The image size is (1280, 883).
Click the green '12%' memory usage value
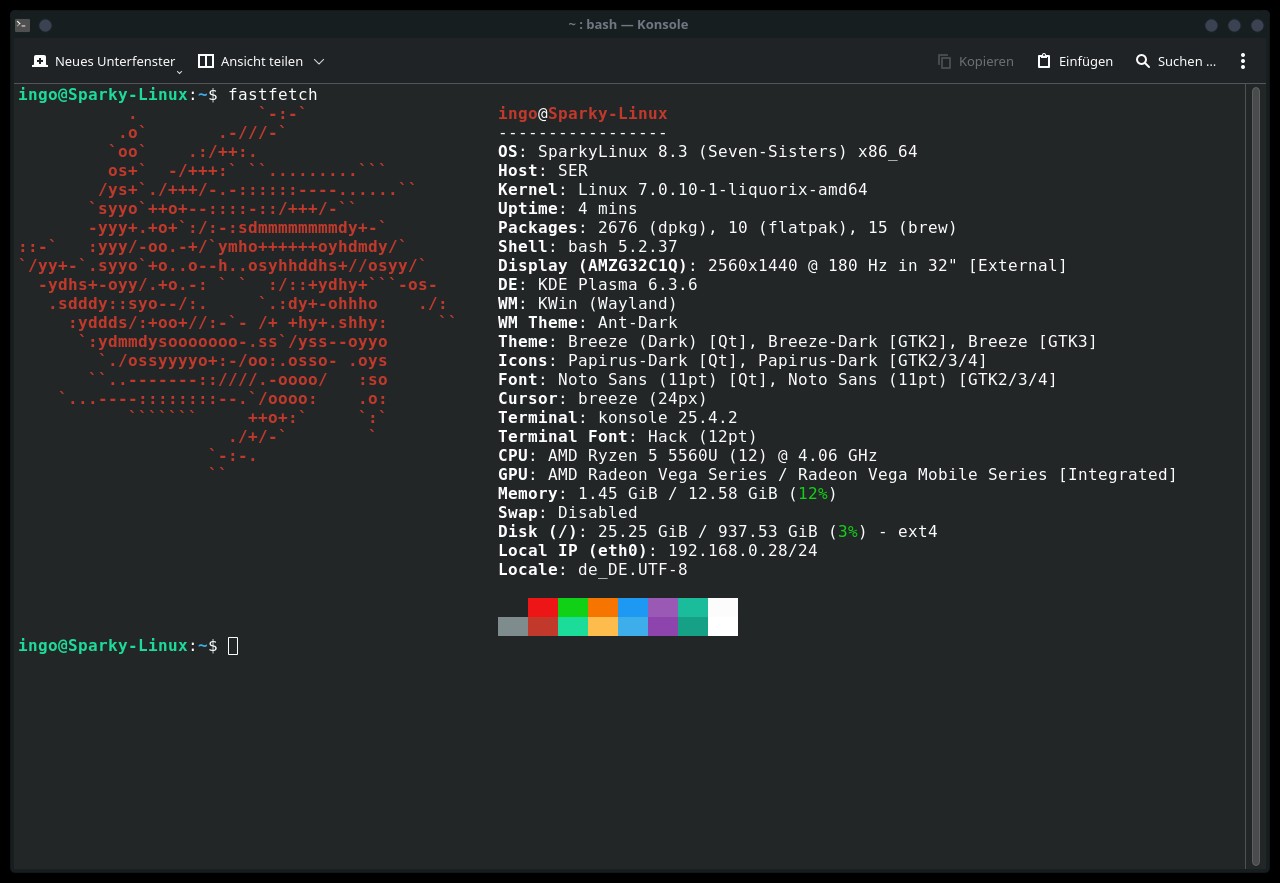[813, 494]
